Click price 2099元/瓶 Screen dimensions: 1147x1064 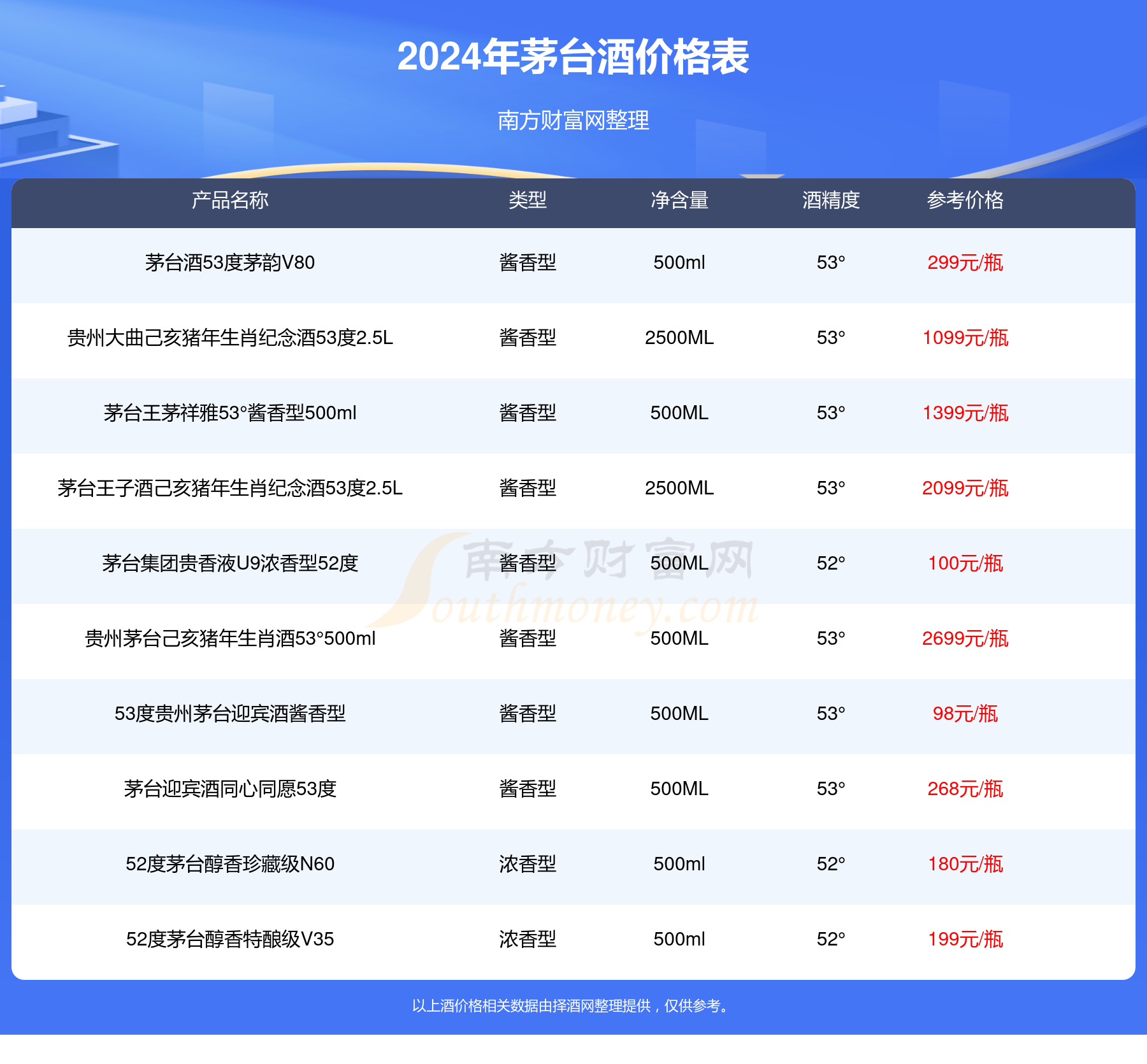pyautogui.click(x=965, y=488)
